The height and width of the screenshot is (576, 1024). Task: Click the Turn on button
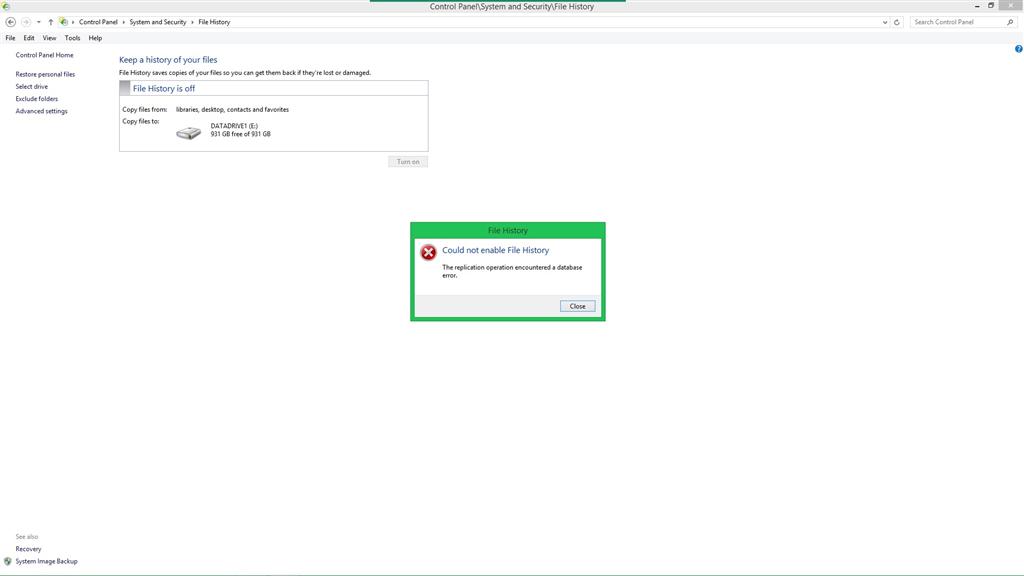(408, 162)
